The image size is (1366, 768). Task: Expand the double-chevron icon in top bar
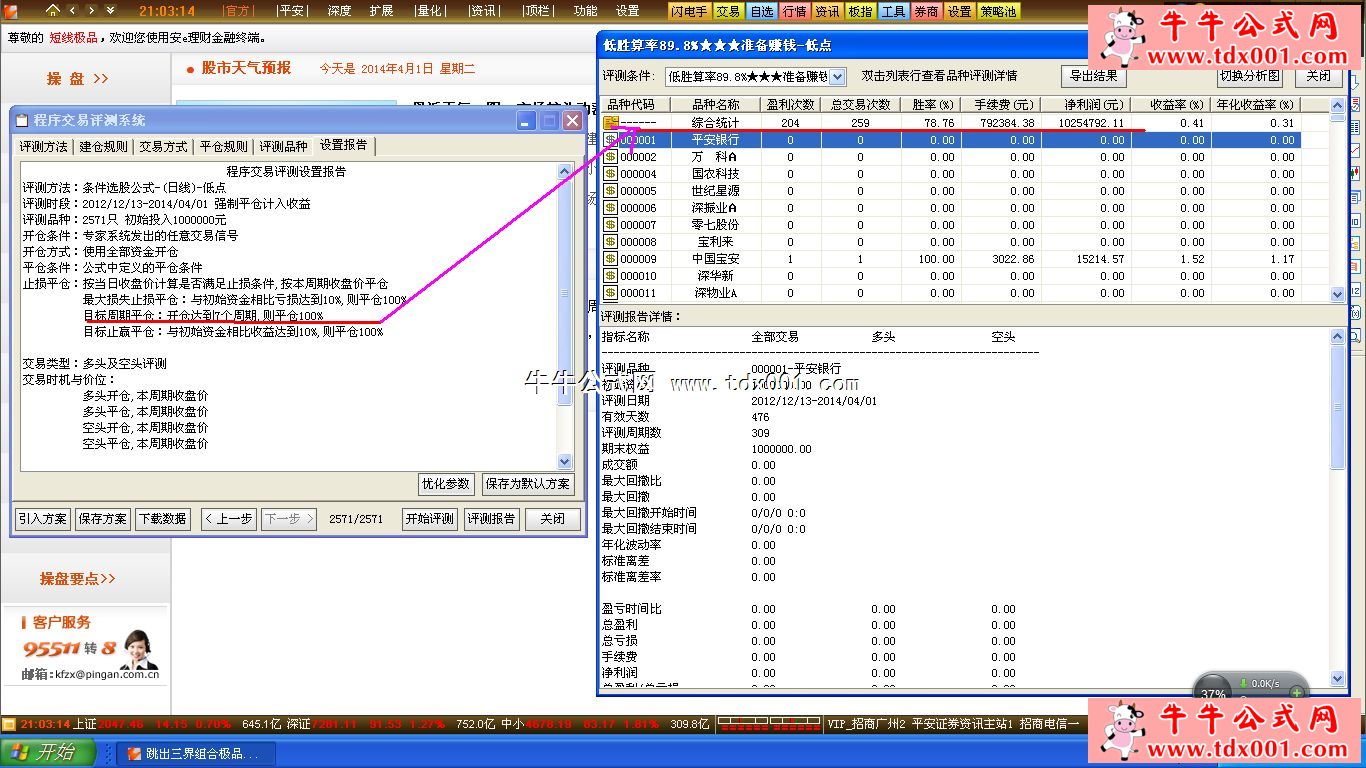coord(109,10)
